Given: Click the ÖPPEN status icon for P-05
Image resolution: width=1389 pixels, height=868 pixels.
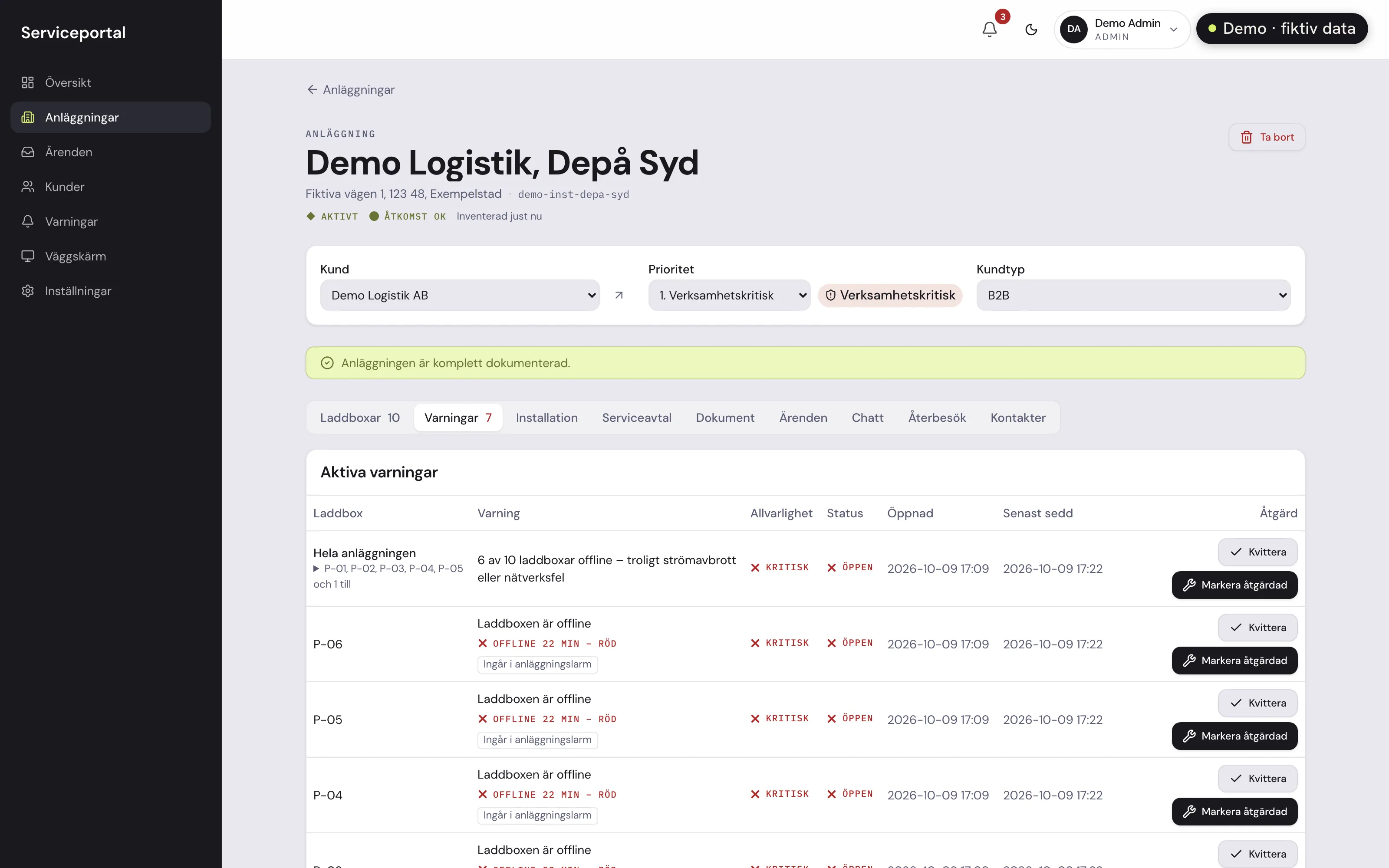Looking at the screenshot, I should click(x=832, y=719).
